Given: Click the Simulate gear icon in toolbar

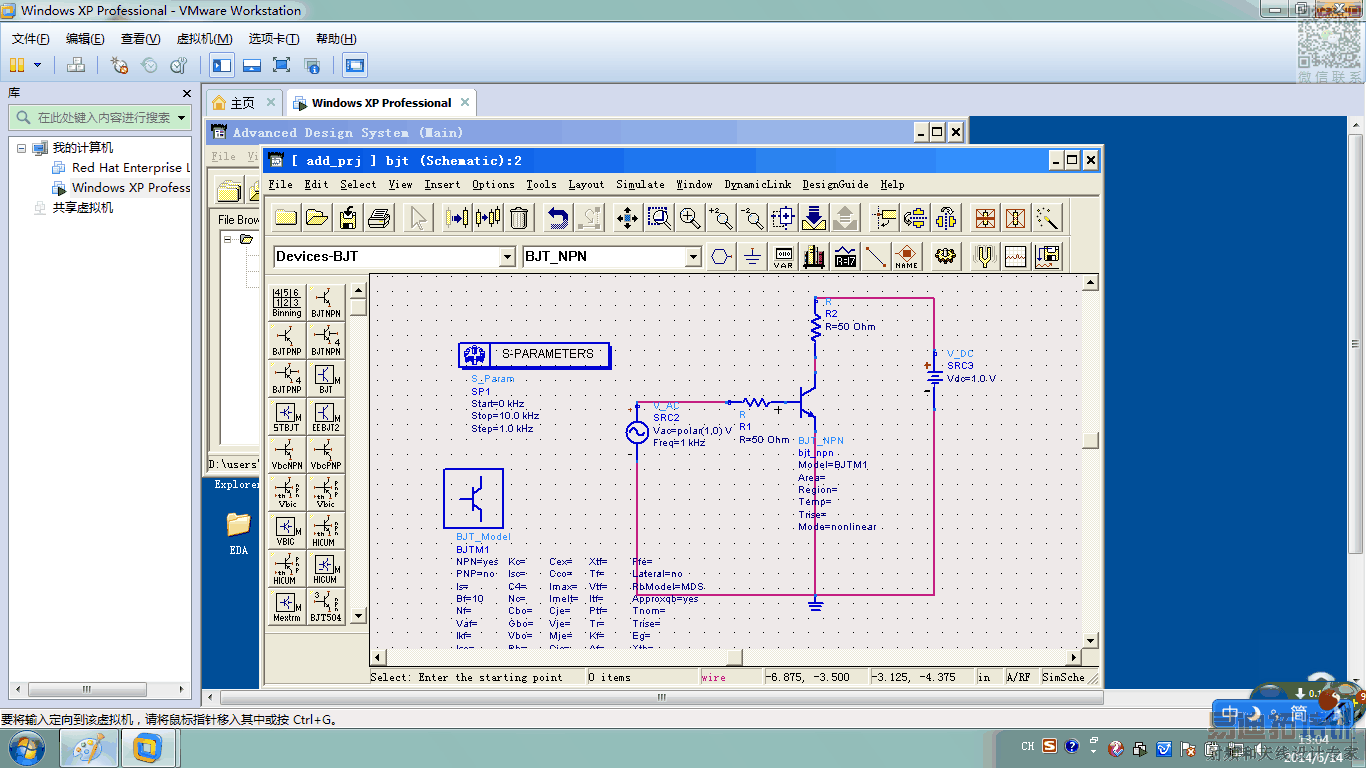Looking at the screenshot, I should click(945, 257).
